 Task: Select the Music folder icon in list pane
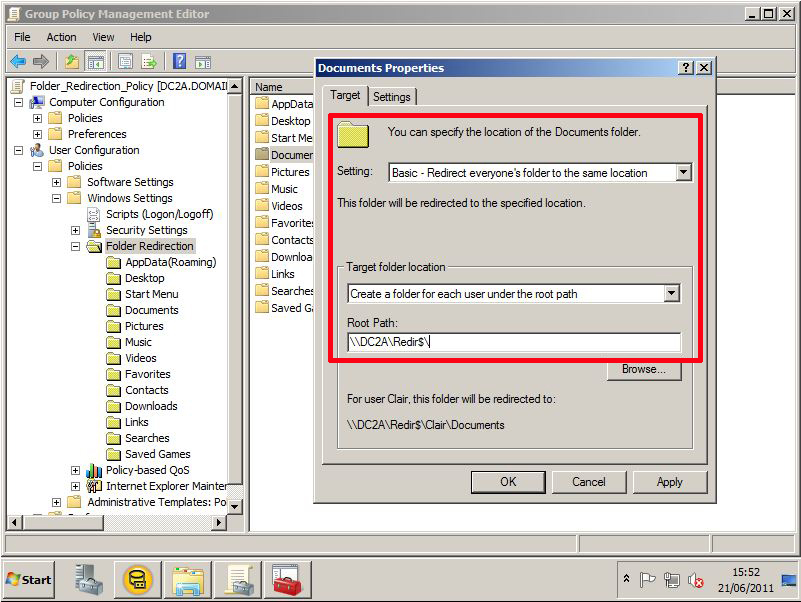click(x=262, y=189)
